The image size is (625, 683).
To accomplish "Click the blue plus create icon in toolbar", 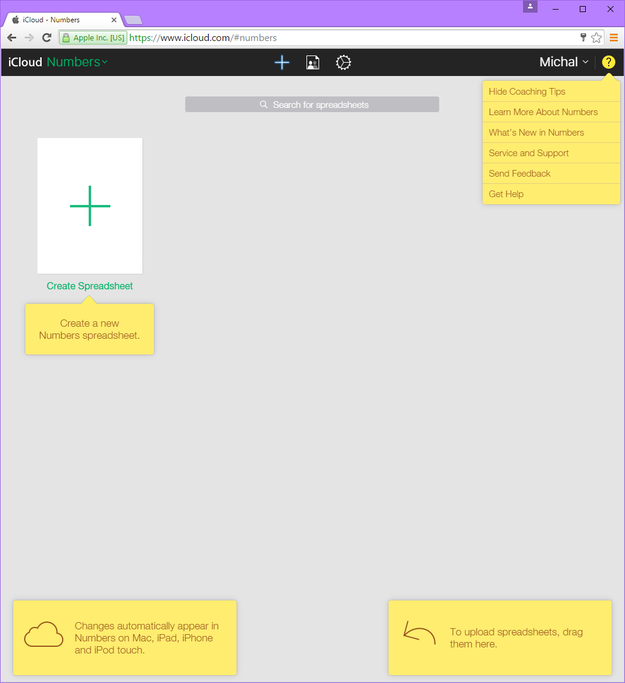I will pos(282,62).
